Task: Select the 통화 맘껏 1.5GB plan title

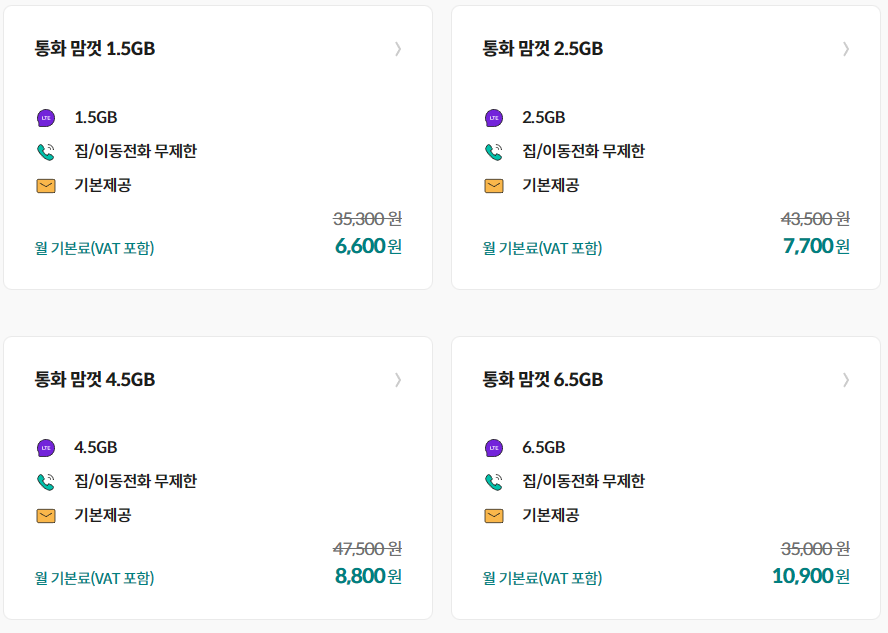Action: coord(95,49)
